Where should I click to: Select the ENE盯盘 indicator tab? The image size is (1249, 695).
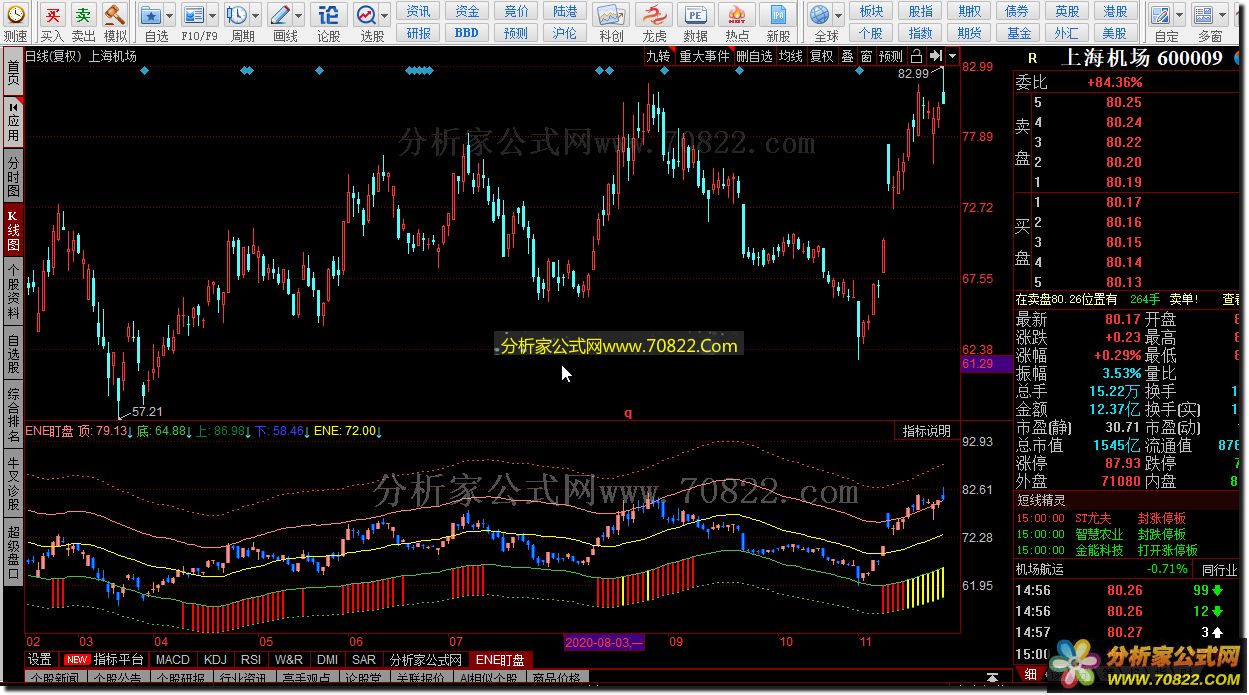point(500,660)
